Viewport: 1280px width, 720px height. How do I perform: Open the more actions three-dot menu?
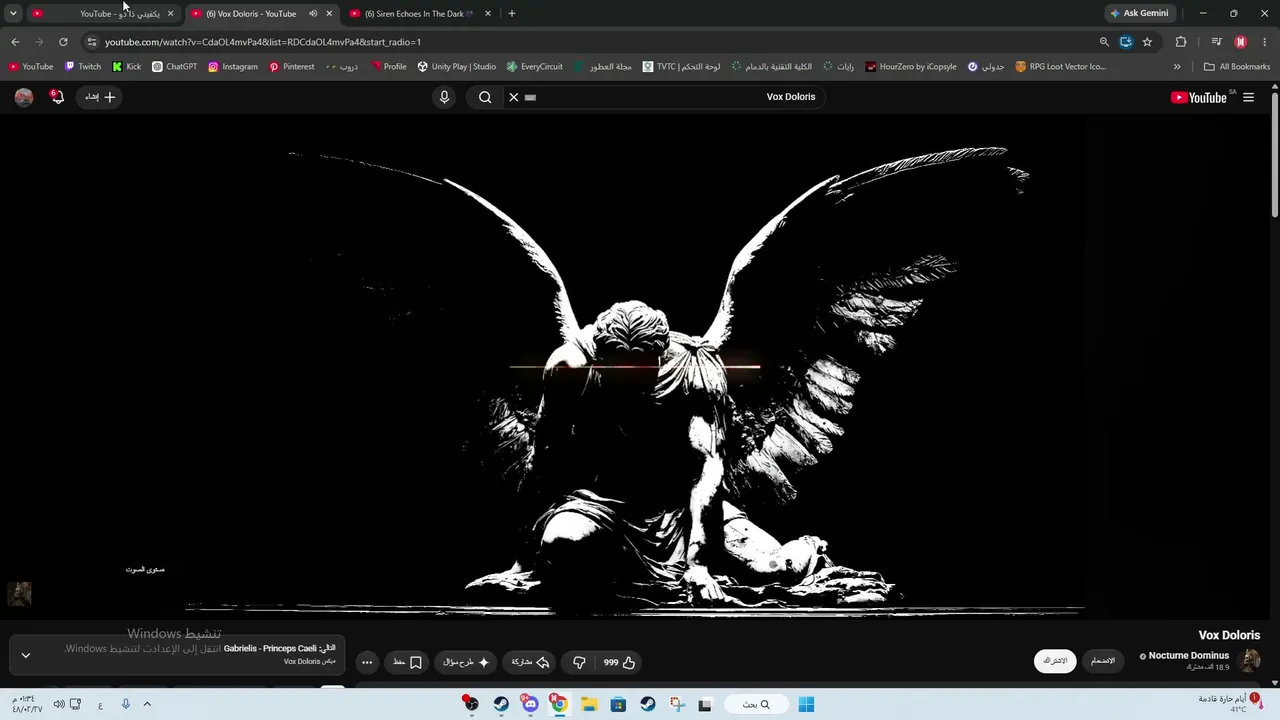[x=367, y=662]
